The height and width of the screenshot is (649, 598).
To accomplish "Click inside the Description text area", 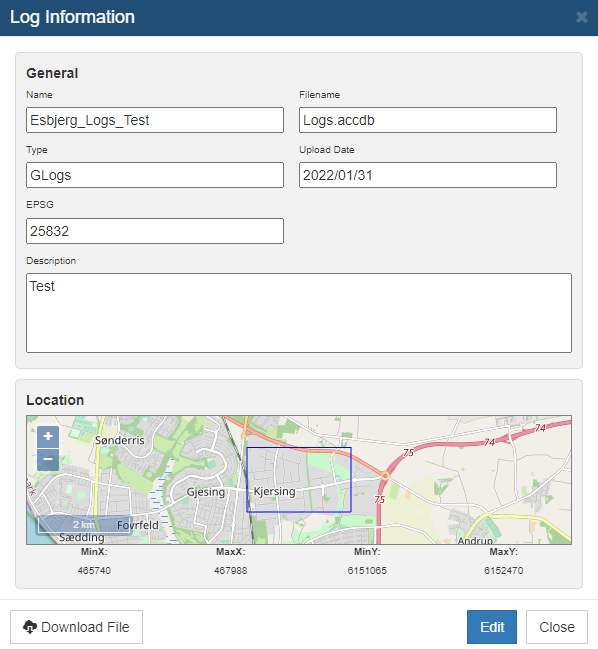I will (299, 313).
